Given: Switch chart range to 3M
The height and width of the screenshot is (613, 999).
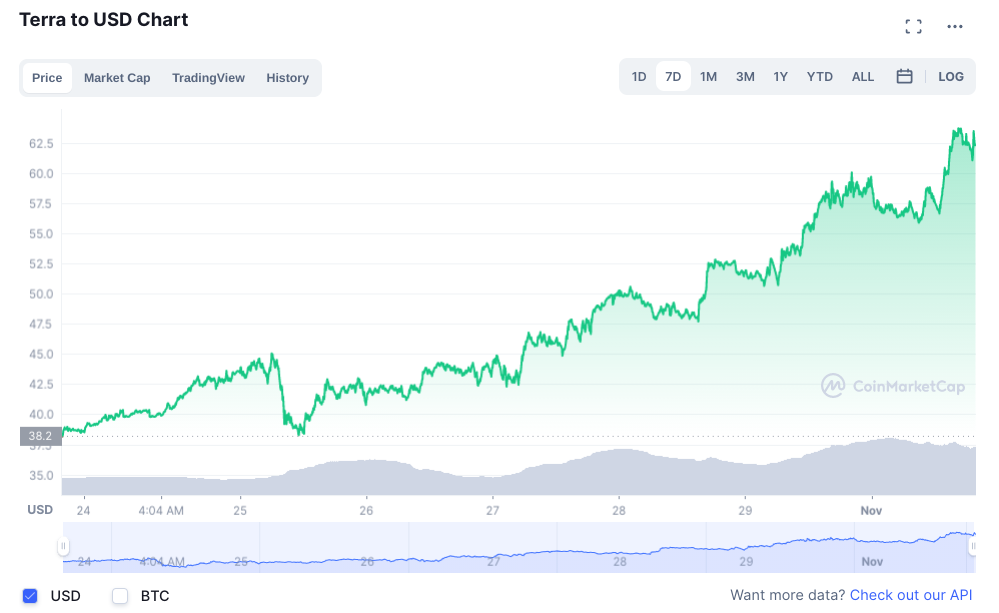Looking at the screenshot, I should tap(745, 77).
